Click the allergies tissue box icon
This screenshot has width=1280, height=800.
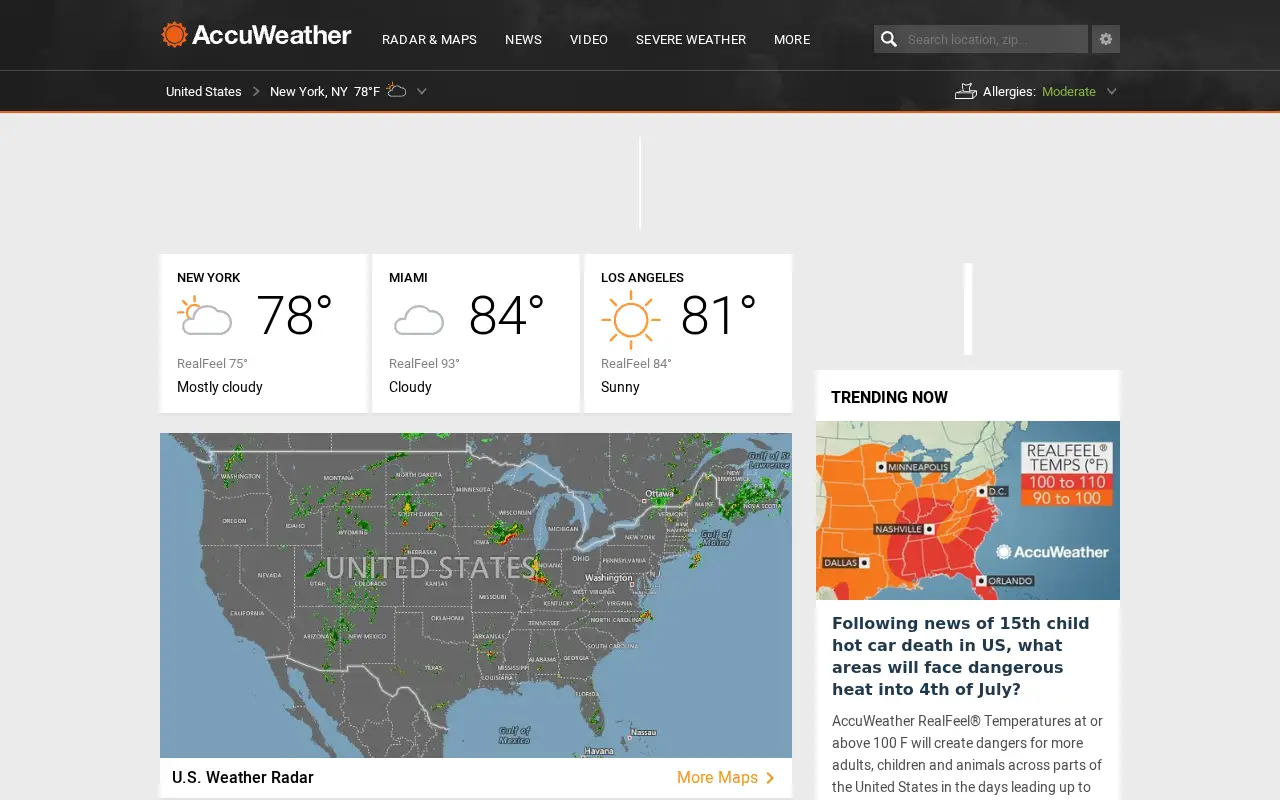pyautogui.click(x=965, y=91)
